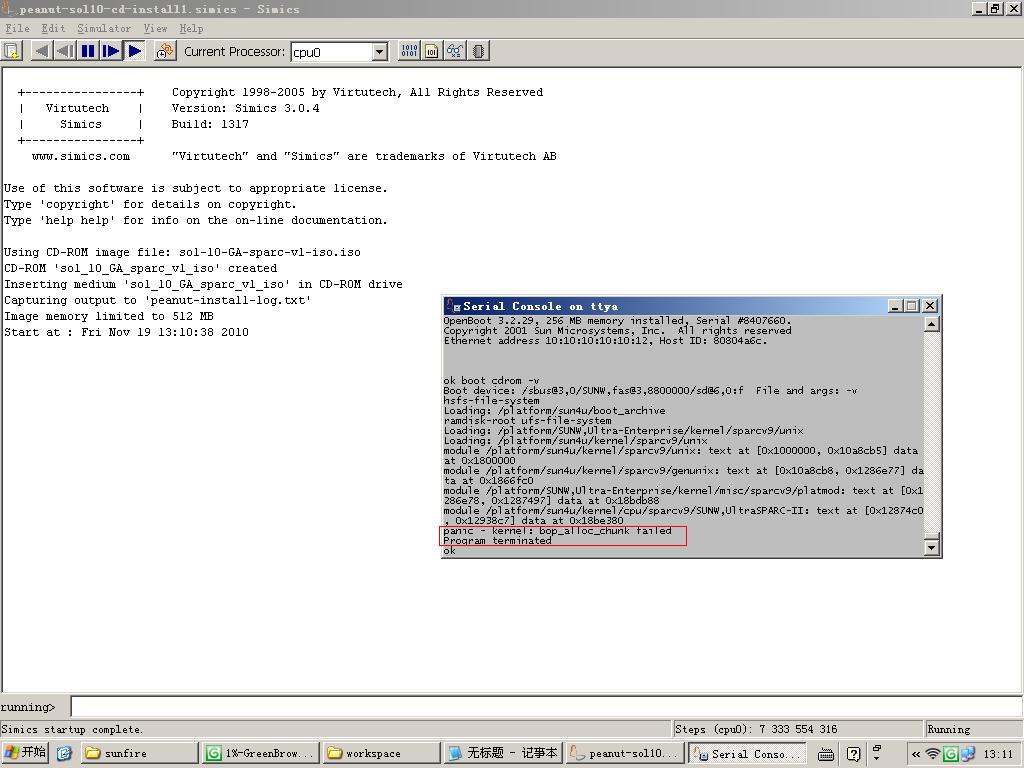Pause the simulation with the stop button
Screen dimensions: 1024x768
[88, 51]
